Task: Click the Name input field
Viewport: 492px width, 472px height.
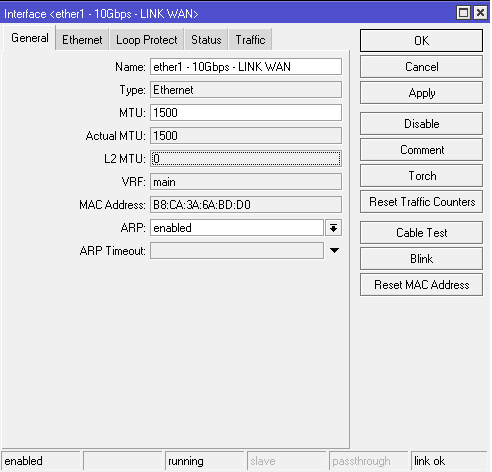Action: (246, 67)
